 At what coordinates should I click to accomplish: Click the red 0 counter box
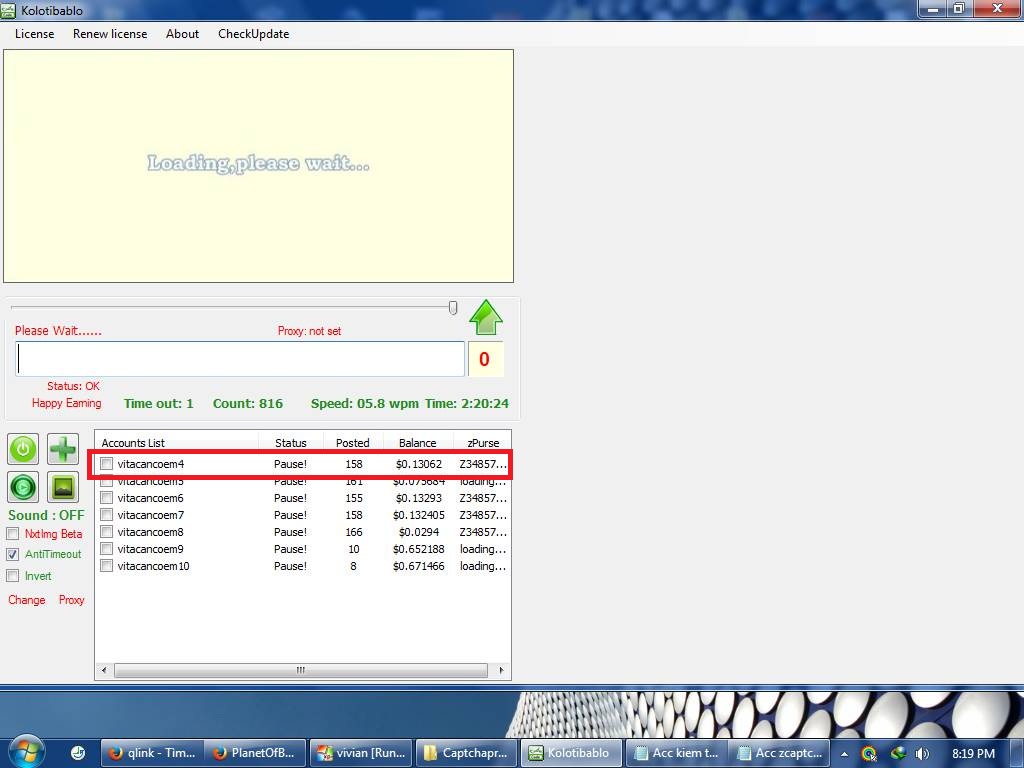485,359
